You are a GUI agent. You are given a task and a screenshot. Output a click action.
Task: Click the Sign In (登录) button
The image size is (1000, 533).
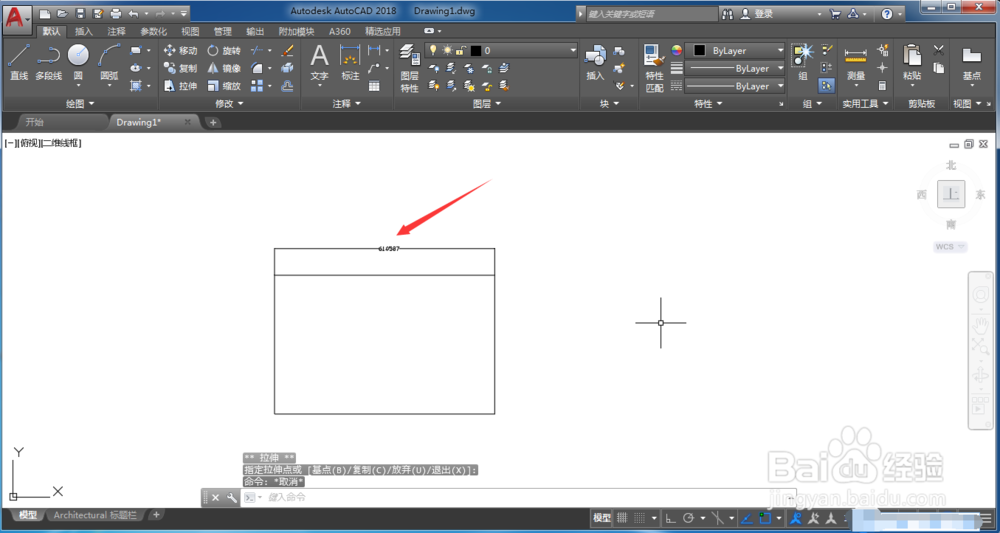pos(756,13)
